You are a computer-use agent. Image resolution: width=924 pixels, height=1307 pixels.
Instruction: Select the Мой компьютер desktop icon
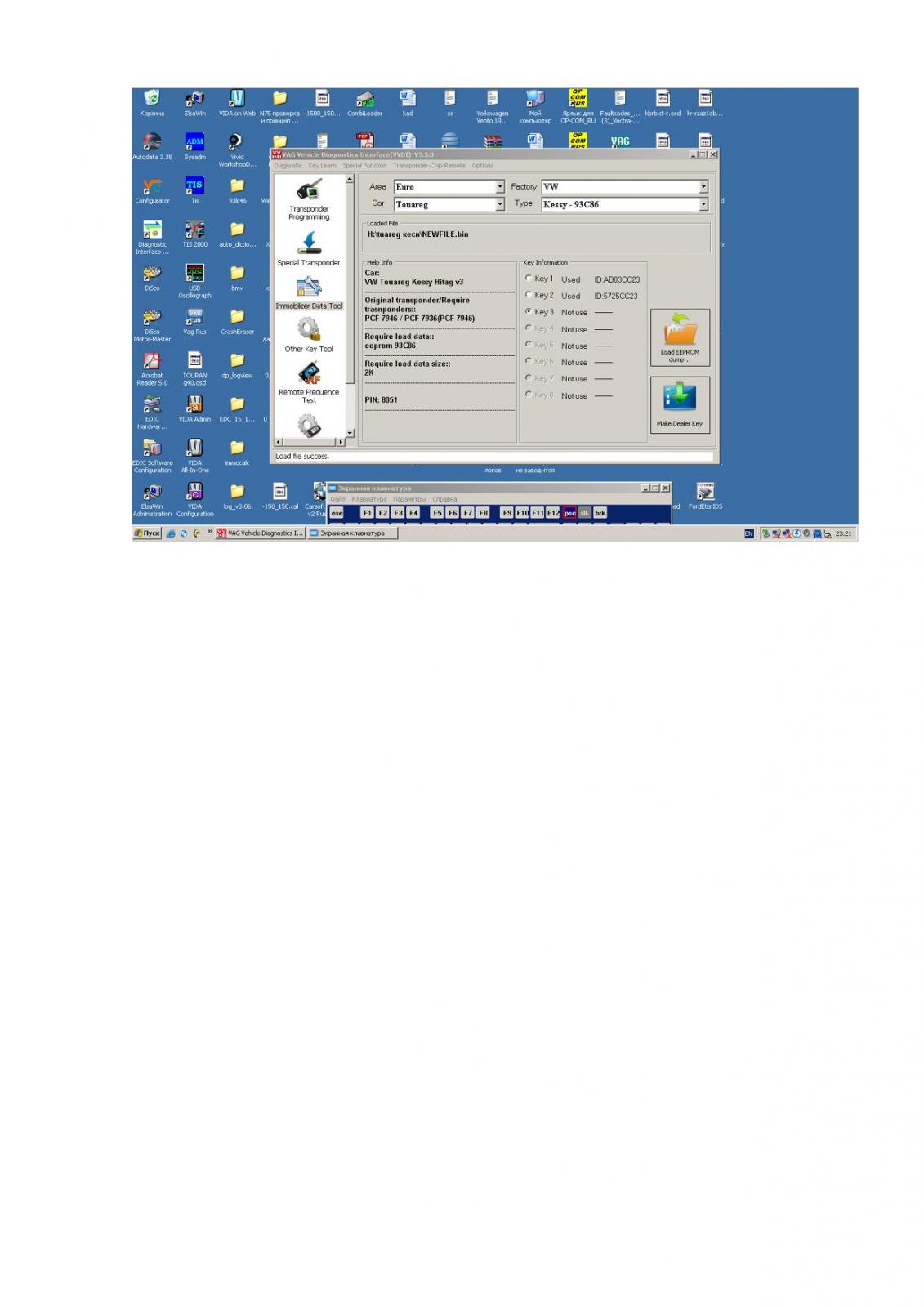pyautogui.click(x=534, y=107)
